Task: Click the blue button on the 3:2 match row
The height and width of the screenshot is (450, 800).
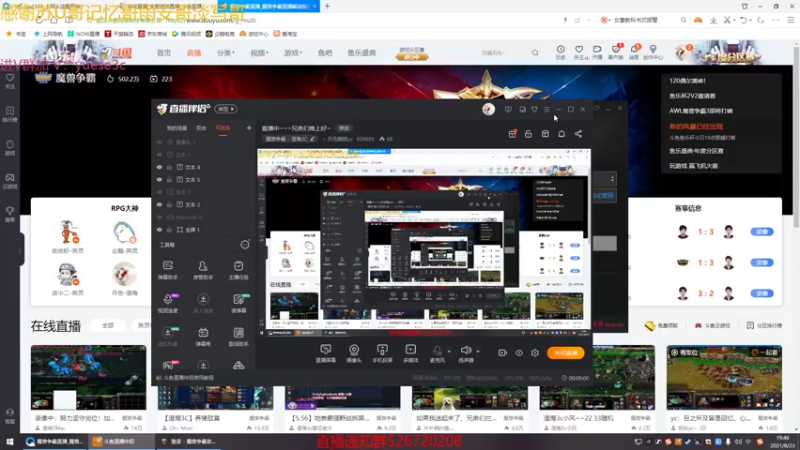Action: [762, 293]
